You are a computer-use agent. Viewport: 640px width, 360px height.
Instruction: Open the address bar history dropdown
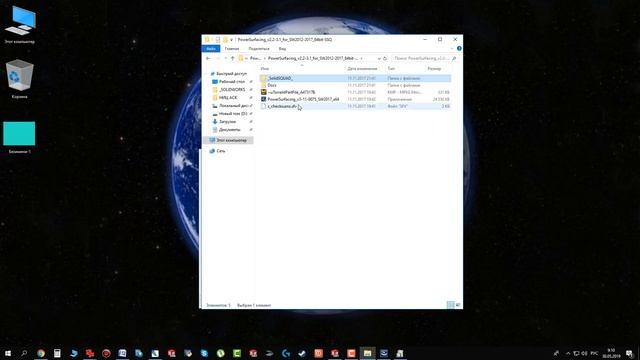point(379,58)
